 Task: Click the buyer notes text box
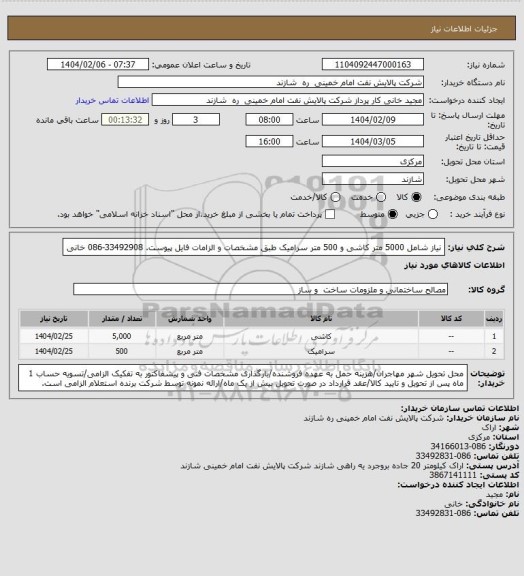point(243,378)
